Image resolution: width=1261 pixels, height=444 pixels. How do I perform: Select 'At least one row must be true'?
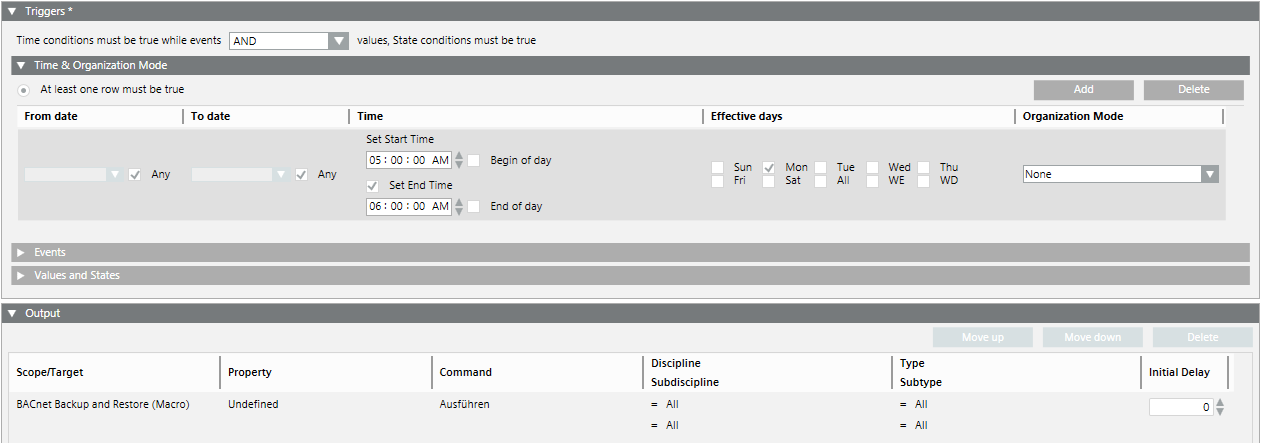click(x=23, y=90)
